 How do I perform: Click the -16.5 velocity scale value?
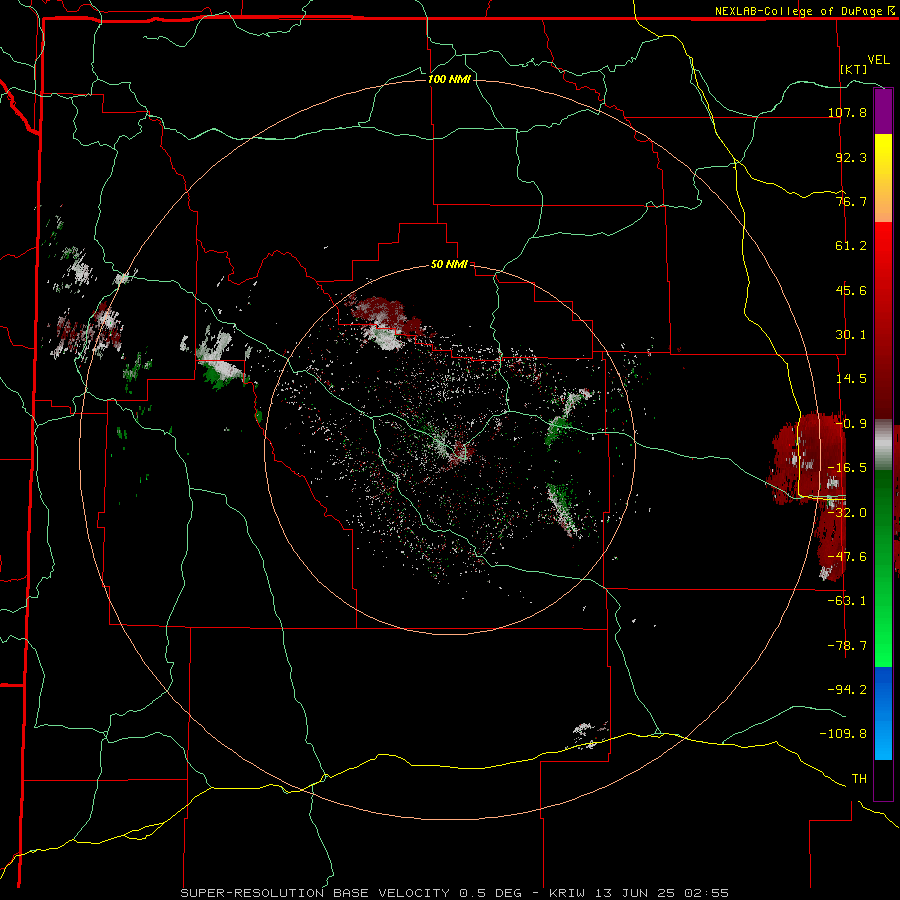(847, 468)
